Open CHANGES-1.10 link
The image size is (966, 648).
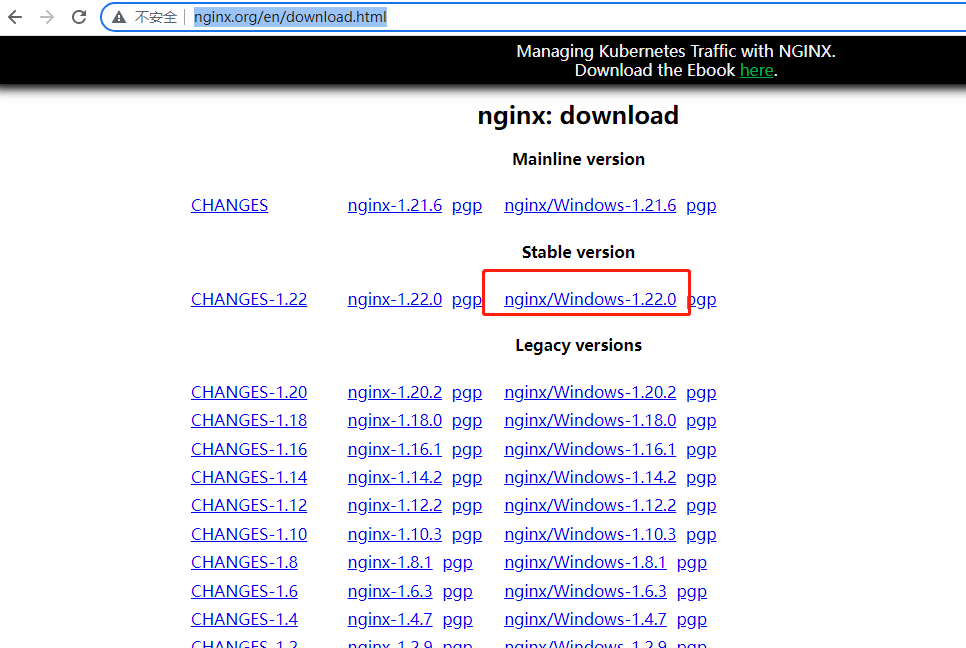pos(249,534)
